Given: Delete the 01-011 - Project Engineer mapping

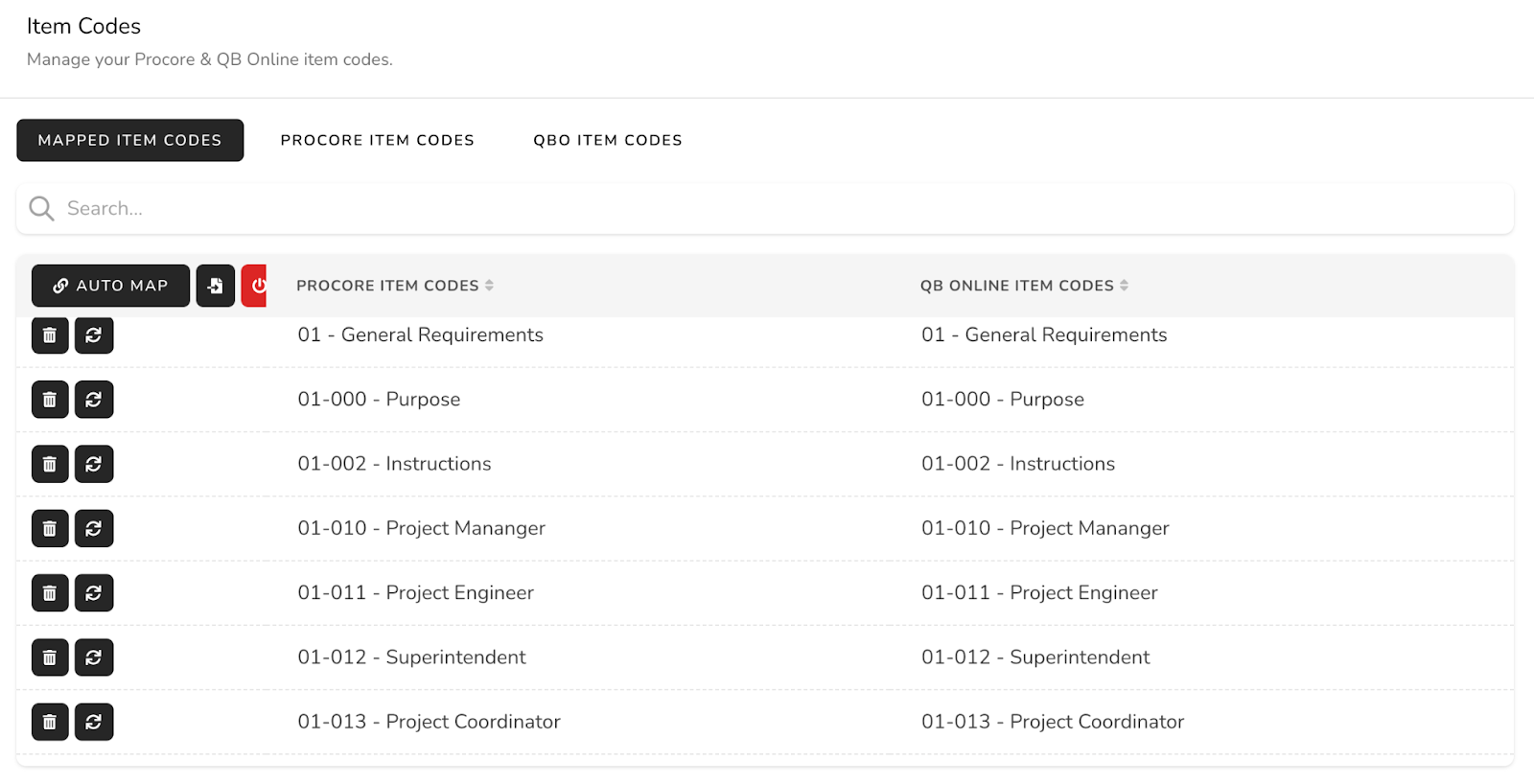Looking at the screenshot, I should pyautogui.click(x=50, y=593).
